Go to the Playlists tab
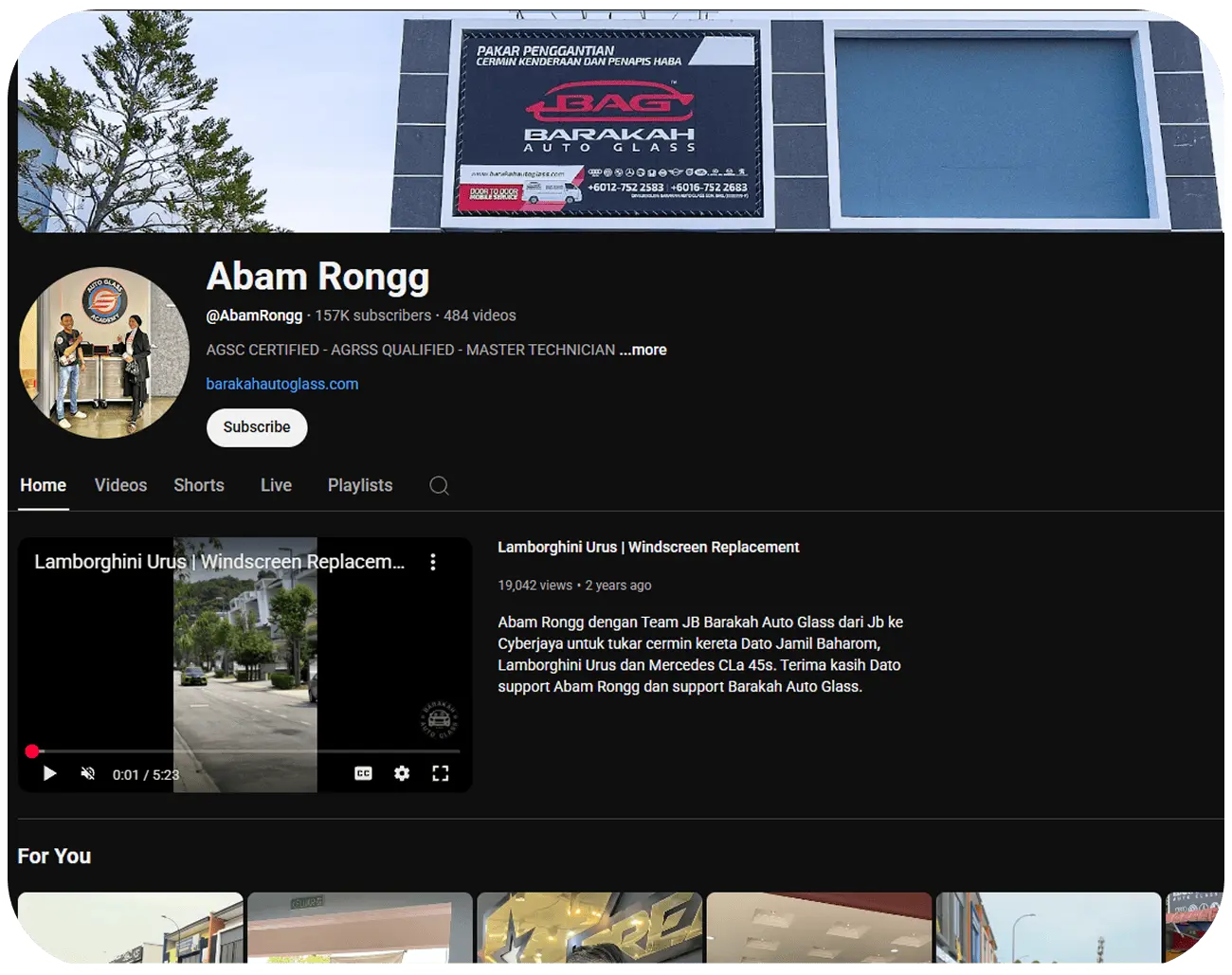The image size is (1232, 975). [x=360, y=485]
